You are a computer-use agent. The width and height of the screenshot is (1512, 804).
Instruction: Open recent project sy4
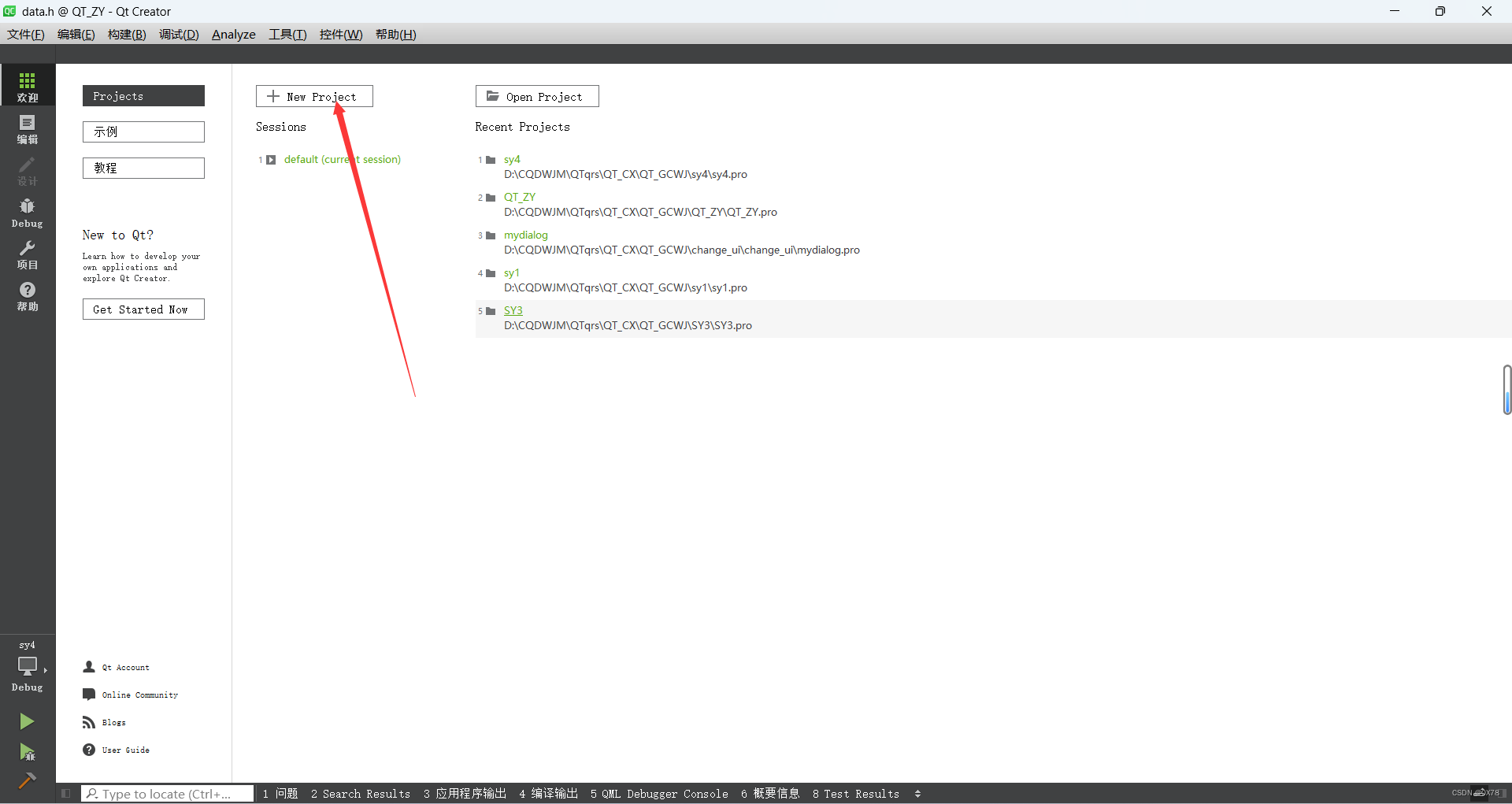tap(512, 159)
